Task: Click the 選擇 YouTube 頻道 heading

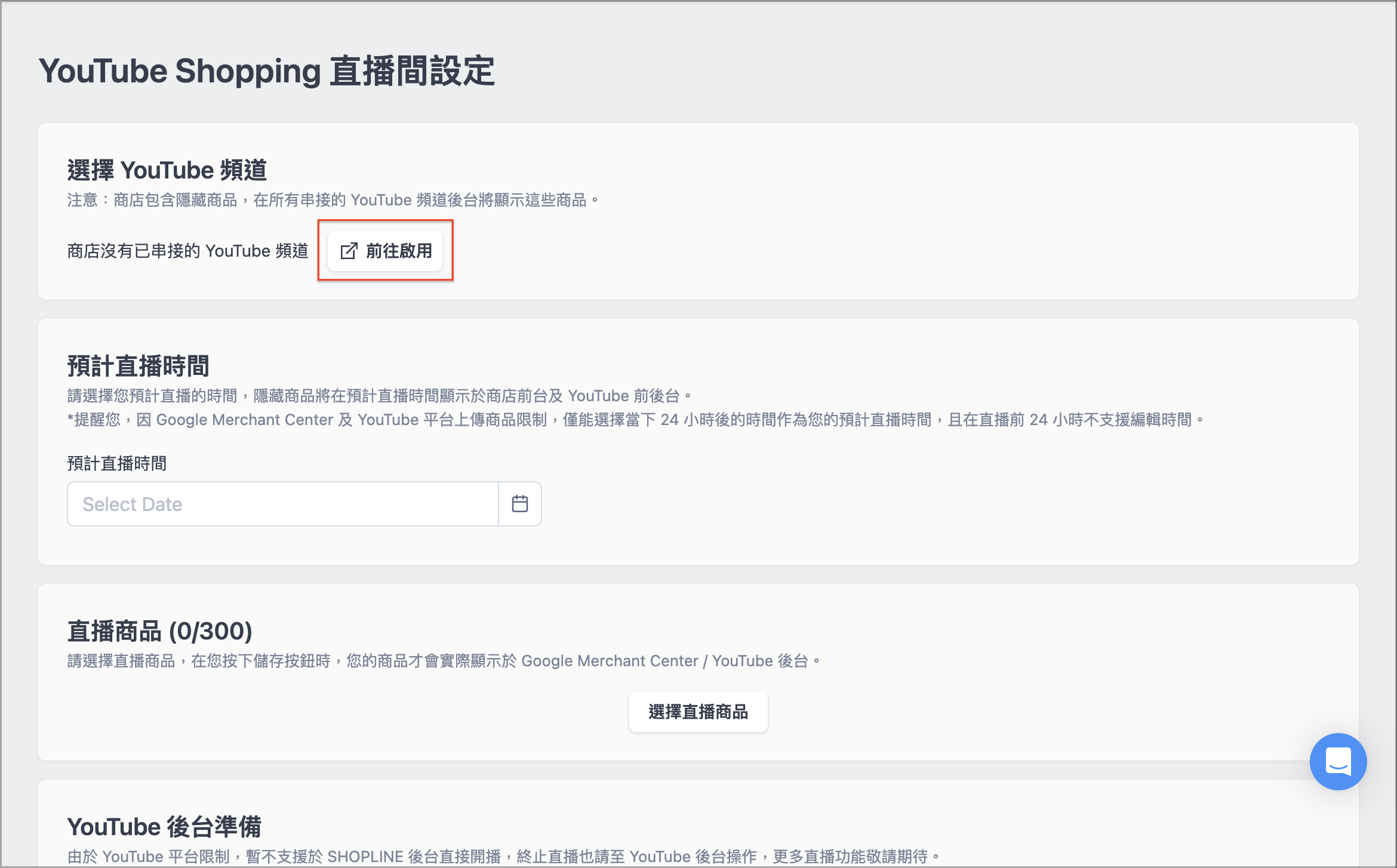Action: click(167, 170)
